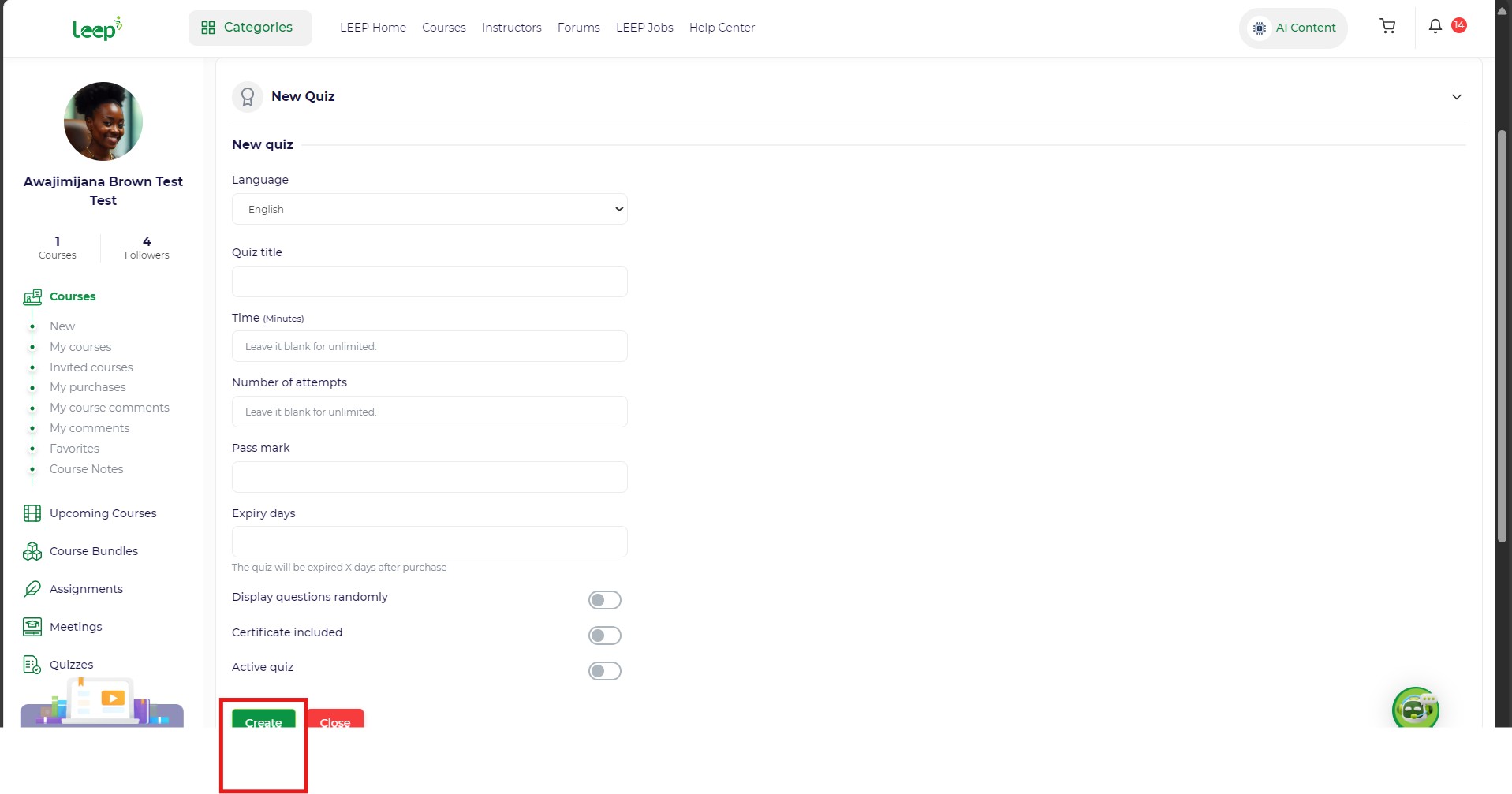Click the Quizzes sidebar icon
1512x794 pixels.
tap(32, 665)
